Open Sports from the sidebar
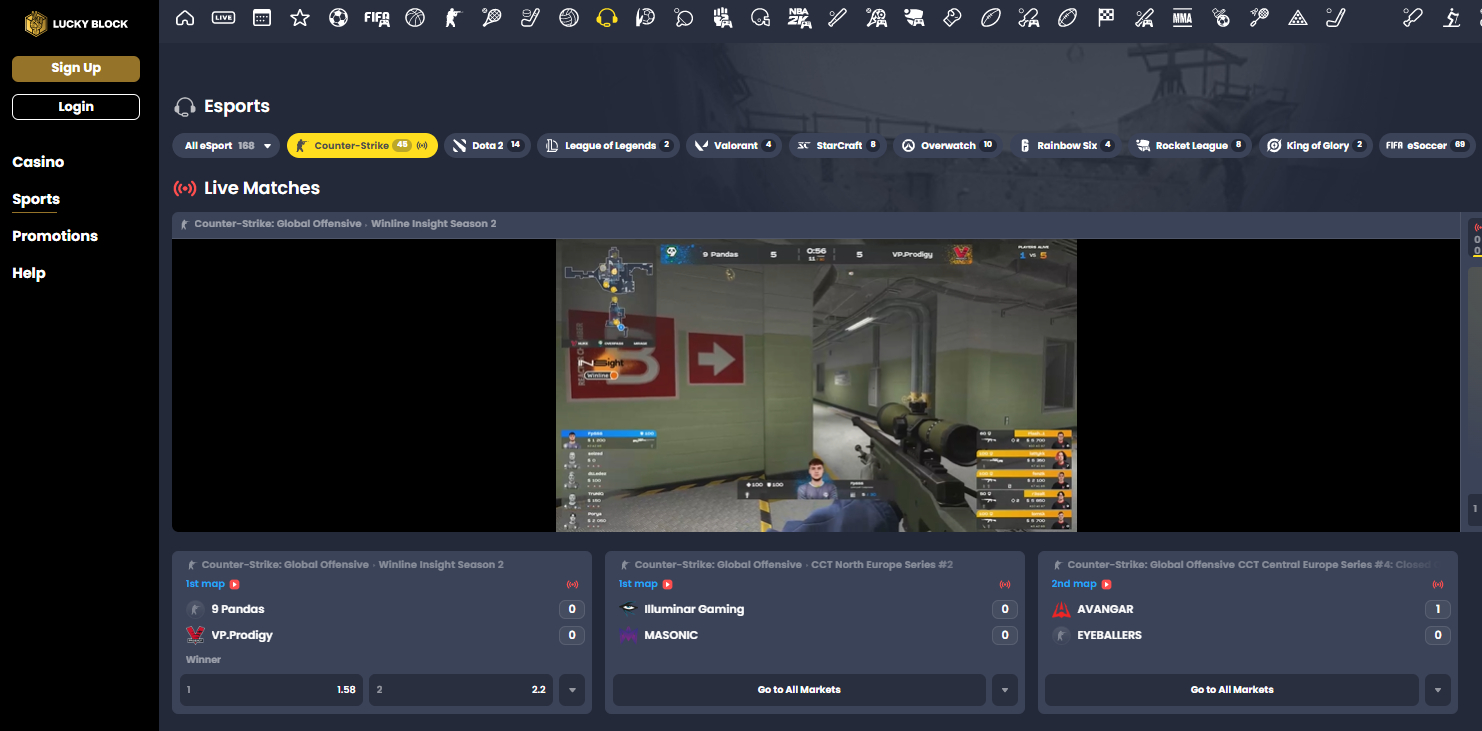This screenshot has height=731, width=1482. [x=36, y=199]
